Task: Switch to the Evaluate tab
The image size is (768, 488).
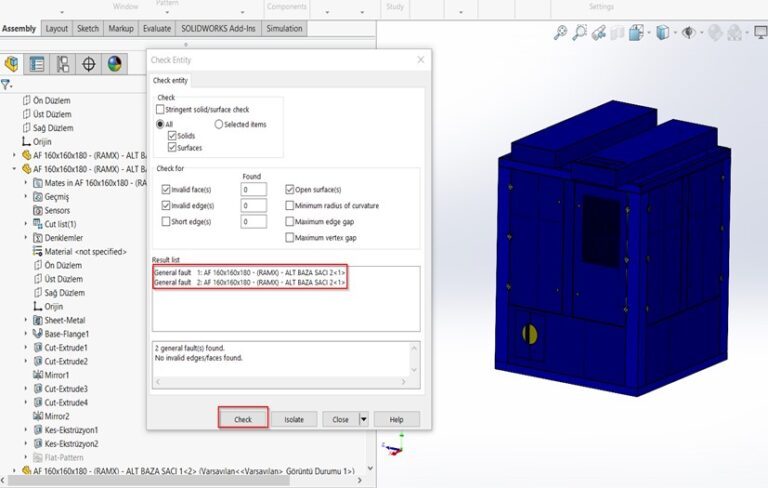Action: pyautogui.click(x=158, y=29)
